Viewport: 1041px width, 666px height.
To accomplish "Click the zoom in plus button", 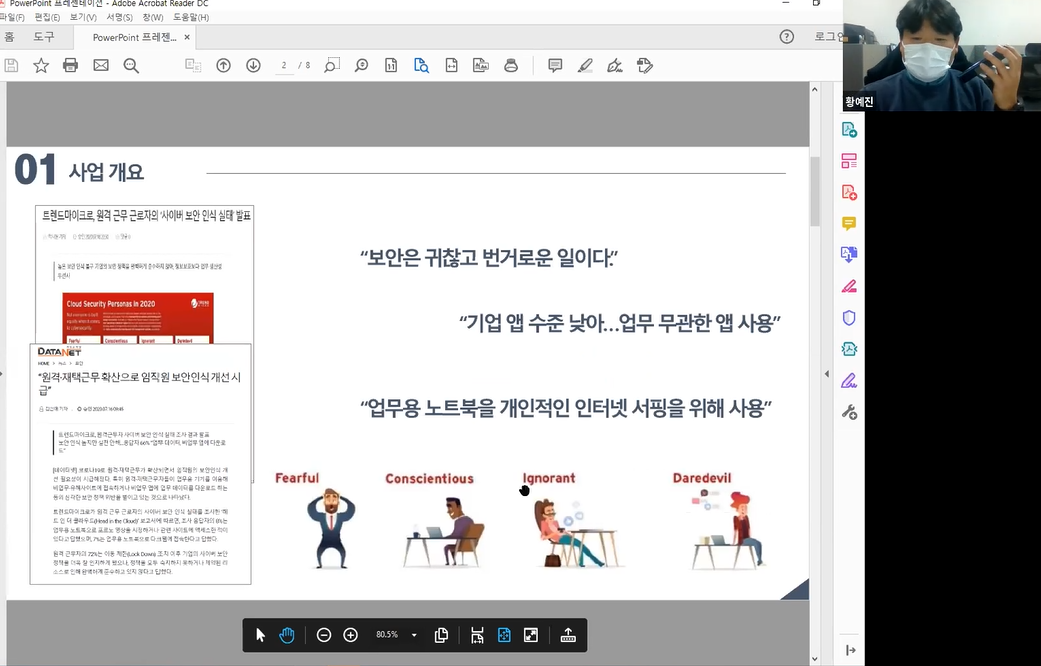I will (x=351, y=635).
